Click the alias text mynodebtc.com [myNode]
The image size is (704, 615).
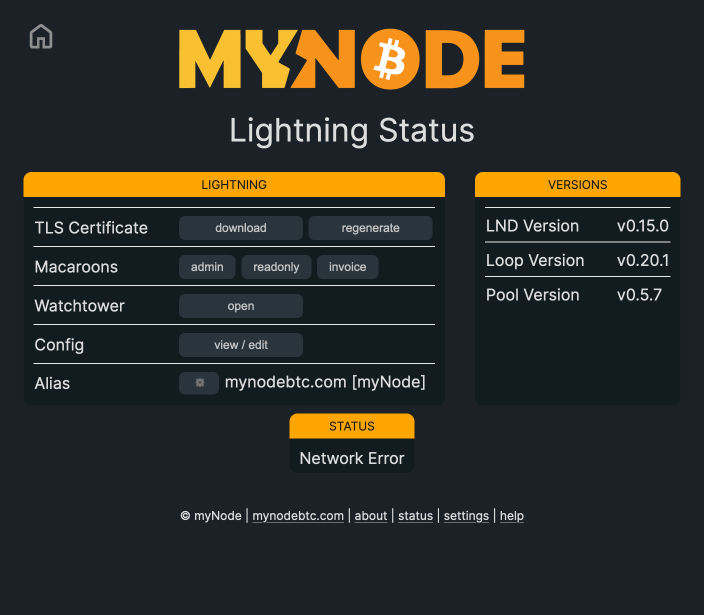325,383
